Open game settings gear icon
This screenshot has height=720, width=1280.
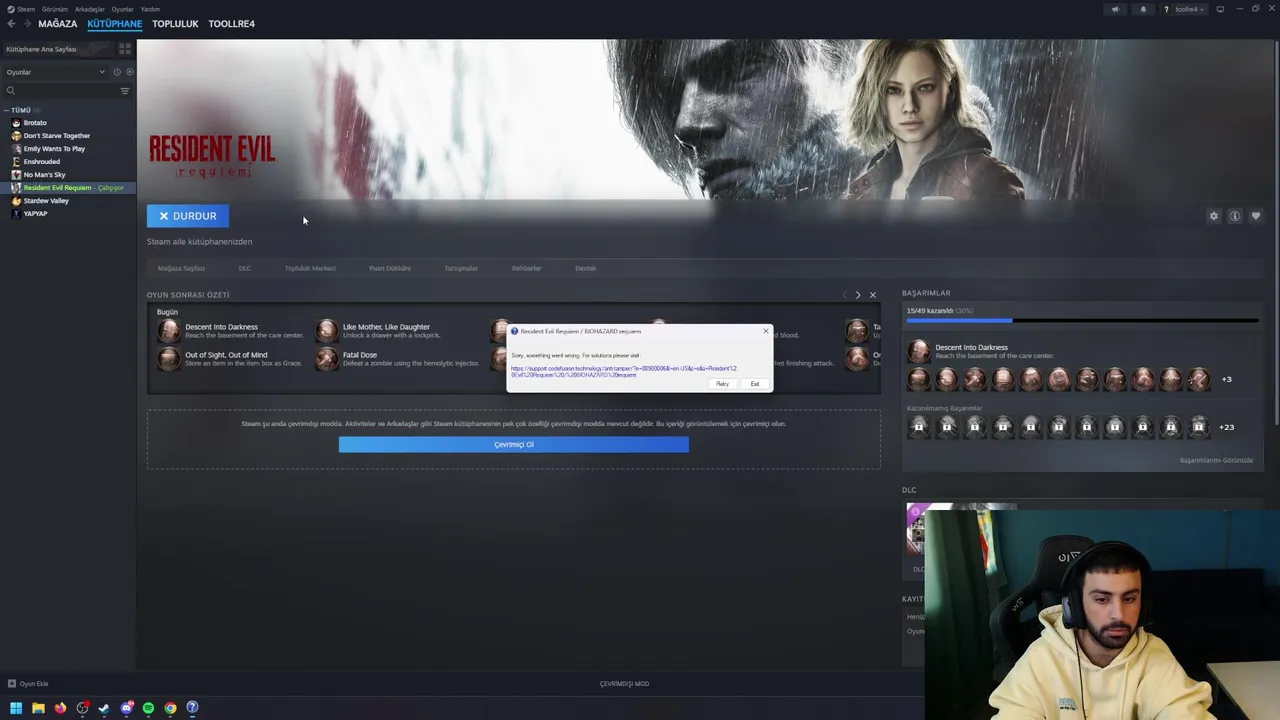tap(1214, 216)
